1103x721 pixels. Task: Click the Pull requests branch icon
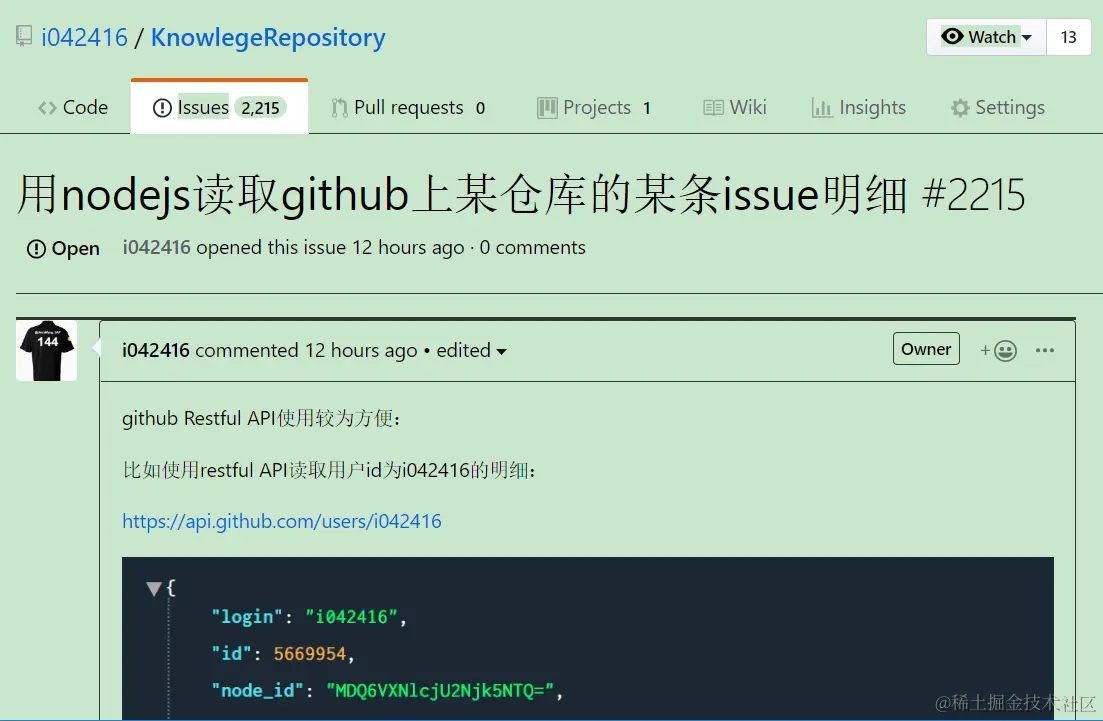pos(339,108)
